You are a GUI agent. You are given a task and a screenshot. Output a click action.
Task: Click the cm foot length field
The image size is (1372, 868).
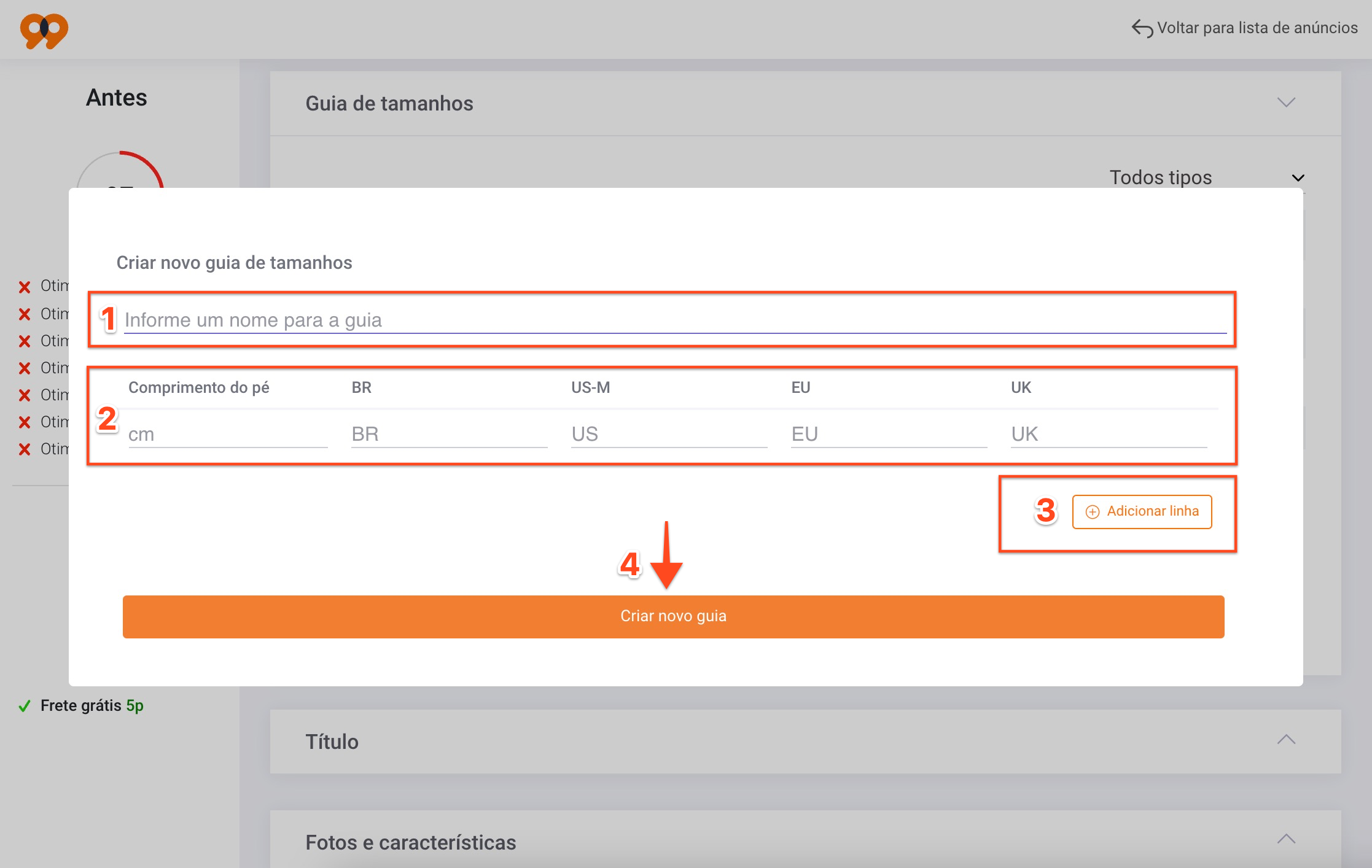click(x=227, y=435)
